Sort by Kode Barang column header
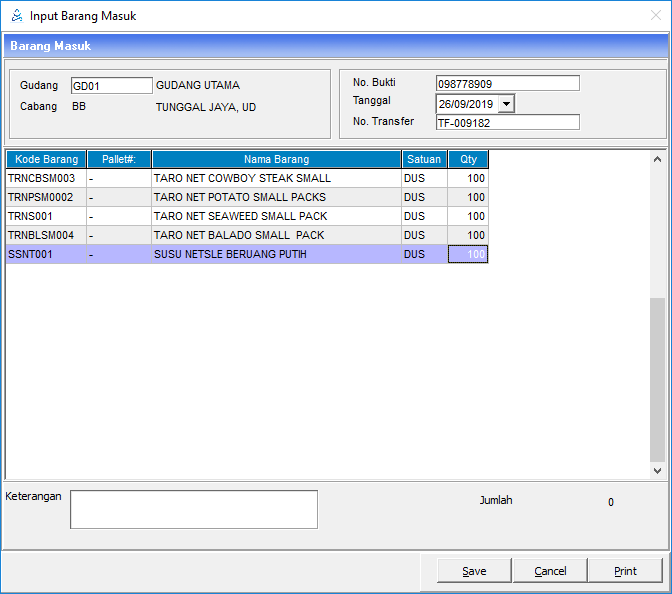 click(x=46, y=159)
